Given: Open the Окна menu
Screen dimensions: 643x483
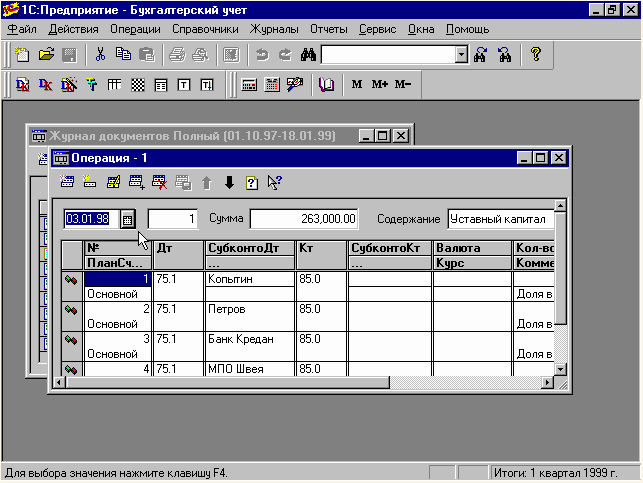Looking at the screenshot, I should 421,30.
